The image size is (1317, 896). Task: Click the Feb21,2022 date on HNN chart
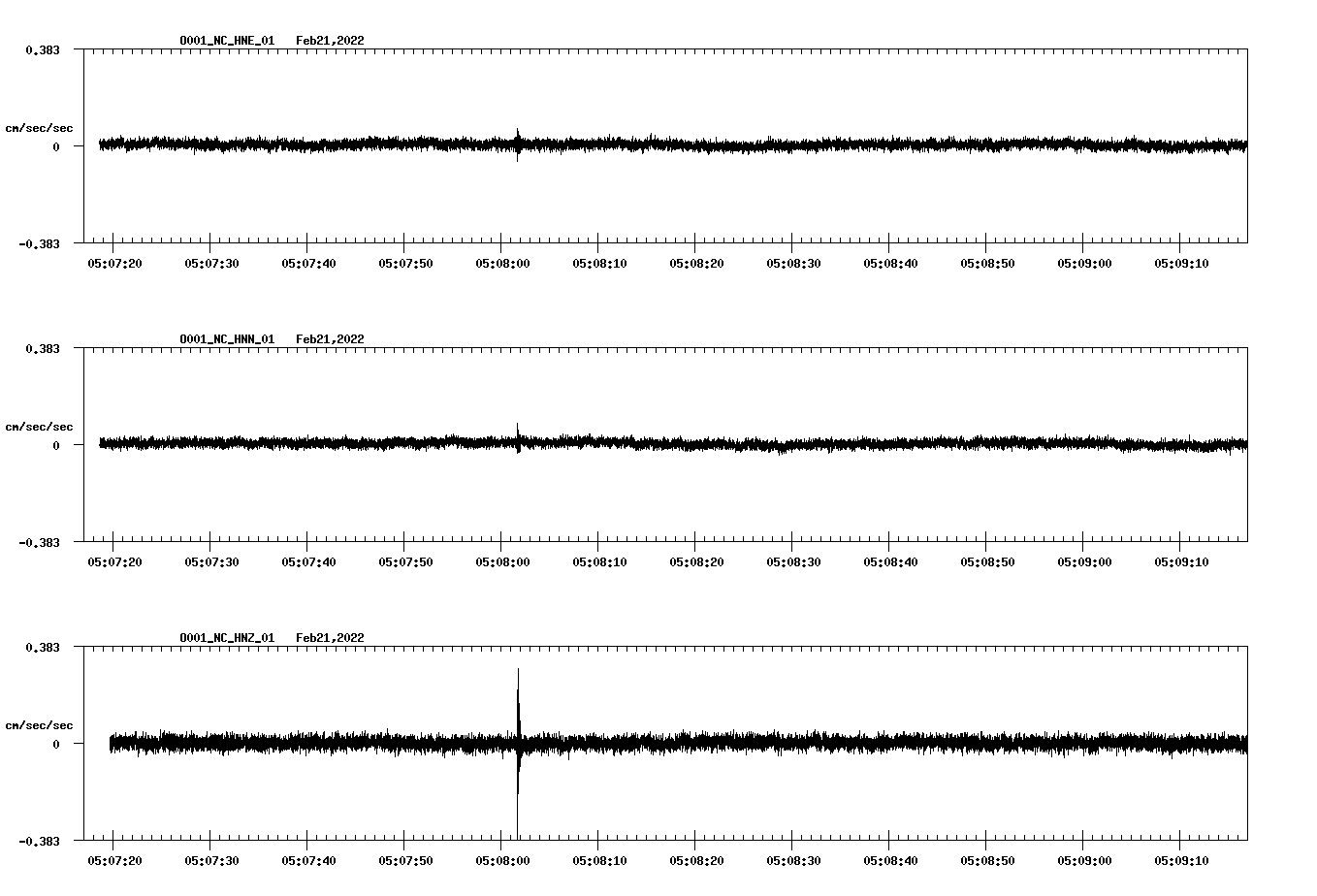tap(330, 339)
